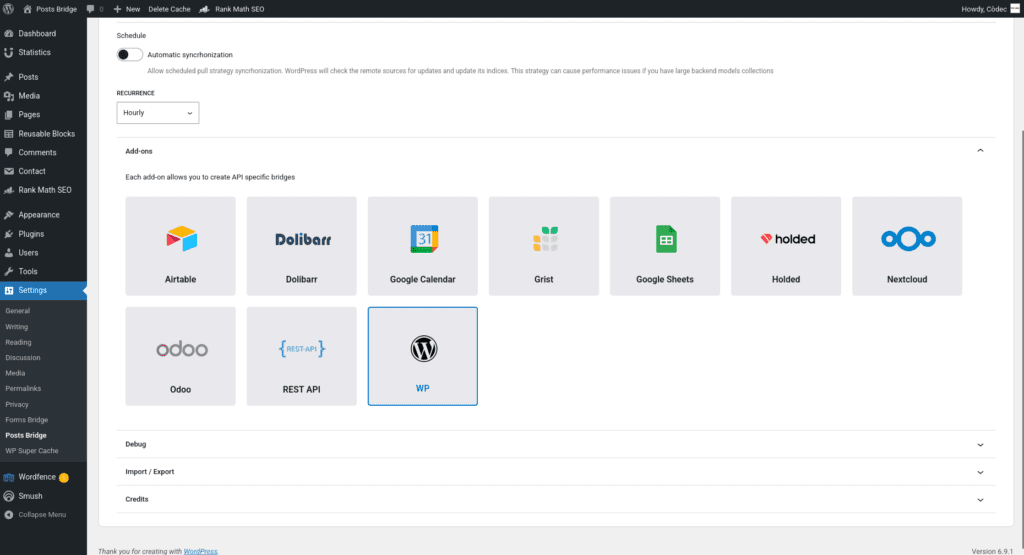The height and width of the screenshot is (555, 1024).
Task: Open the New content menu
Action: point(127,9)
